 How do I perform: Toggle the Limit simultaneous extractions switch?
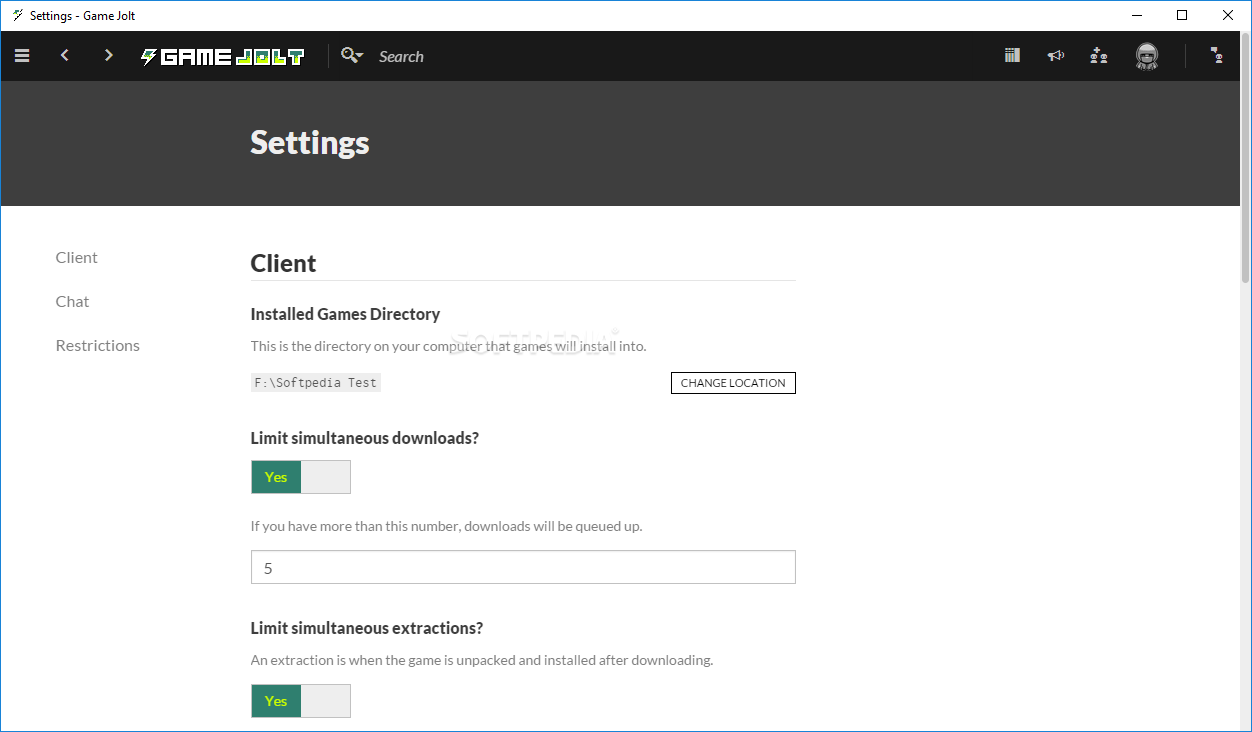[301, 701]
